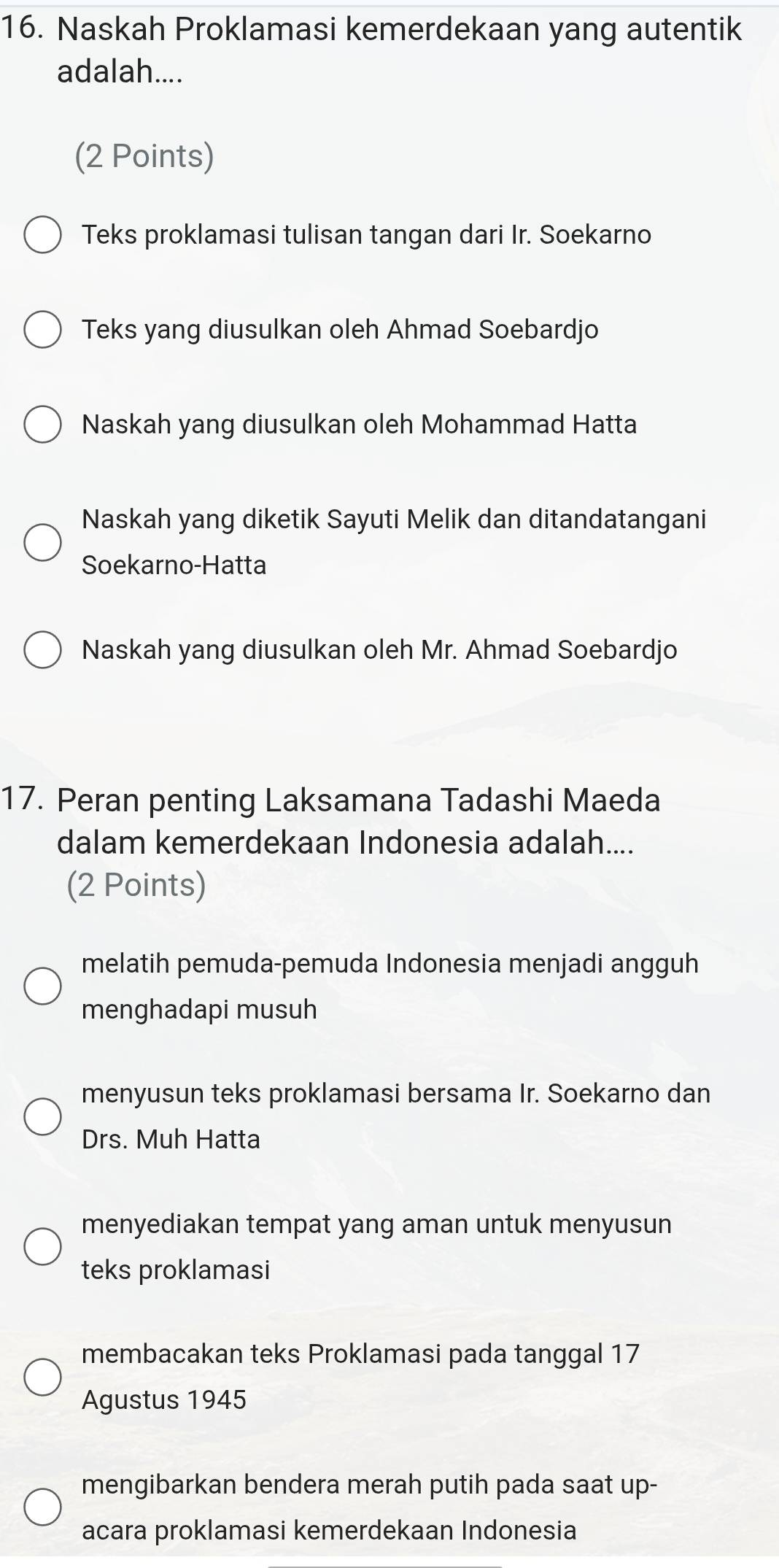Tick radio circle for 'menyediakan tempat yang aman' answer
The image size is (779, 1568).
click(43, 1246)
